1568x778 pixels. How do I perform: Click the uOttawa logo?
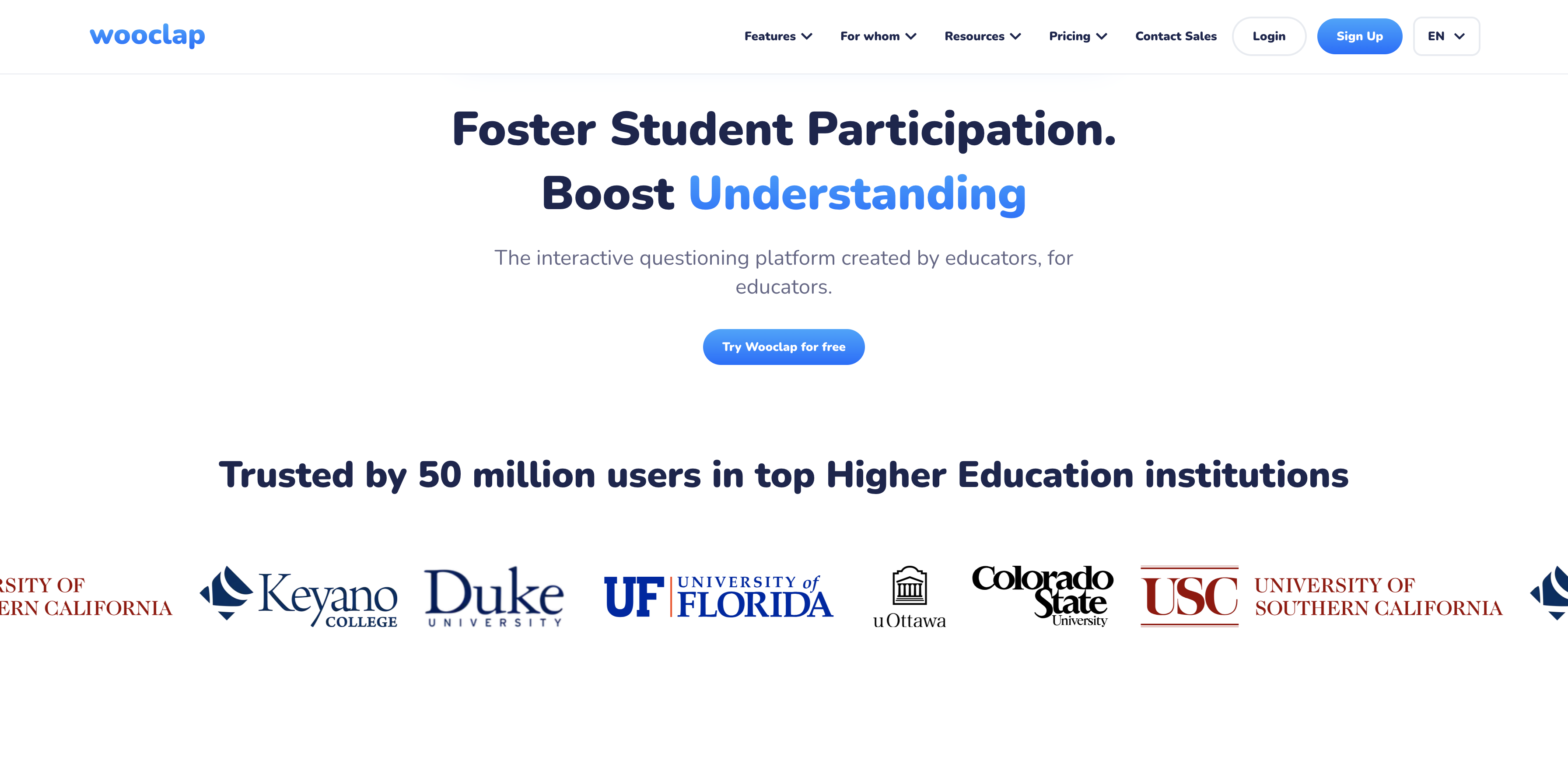(910, 596)
